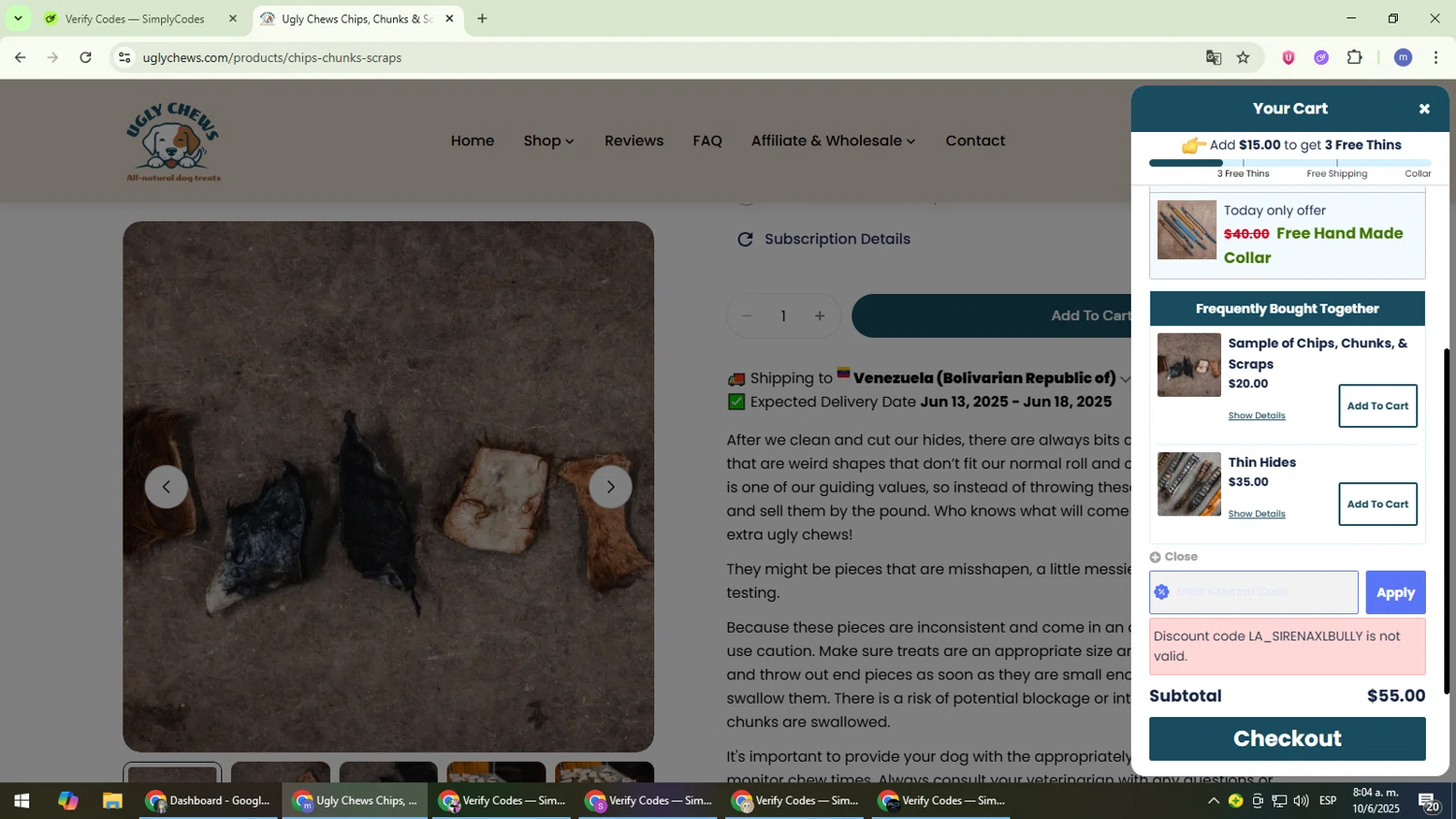Close the Verify Codes SimplyCodes tab
Viewport: 1456px width, 819px height.
pyautogui.click(x=232, y=18)
